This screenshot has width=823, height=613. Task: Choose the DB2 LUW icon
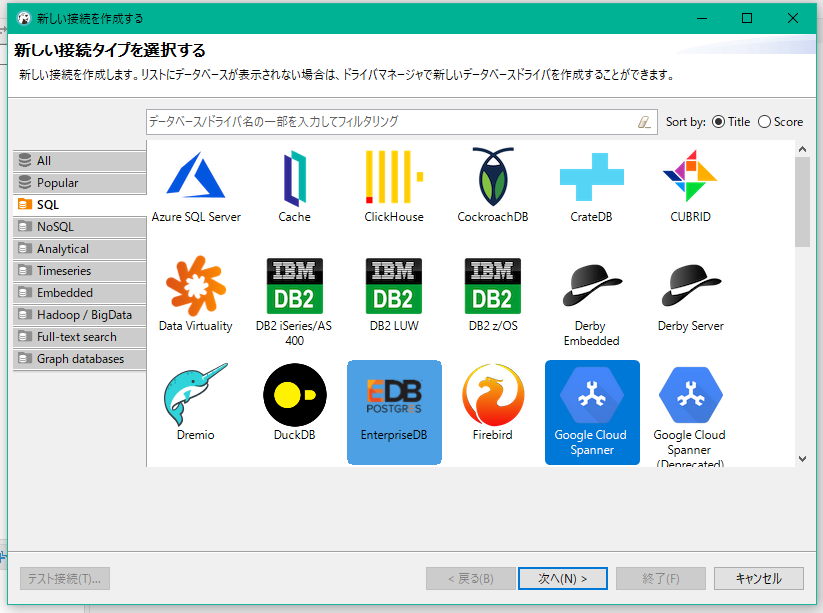(394, 286)
